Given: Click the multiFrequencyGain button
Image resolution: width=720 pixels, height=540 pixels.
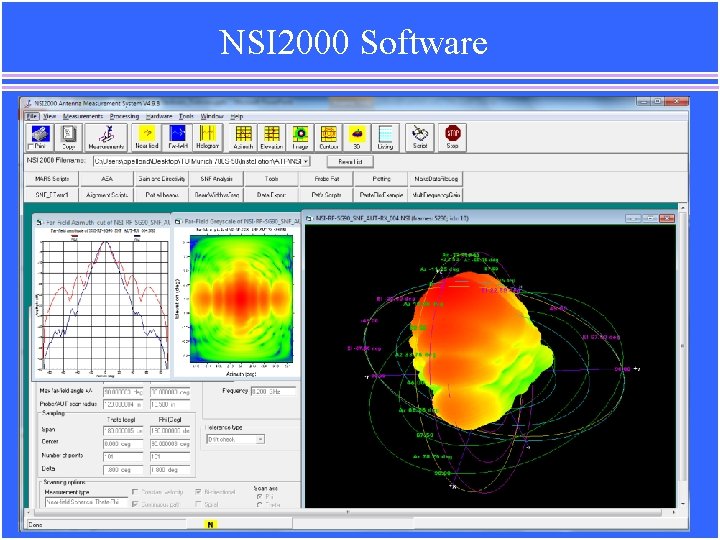Looking at the screenshot, I should coord(435,195).
